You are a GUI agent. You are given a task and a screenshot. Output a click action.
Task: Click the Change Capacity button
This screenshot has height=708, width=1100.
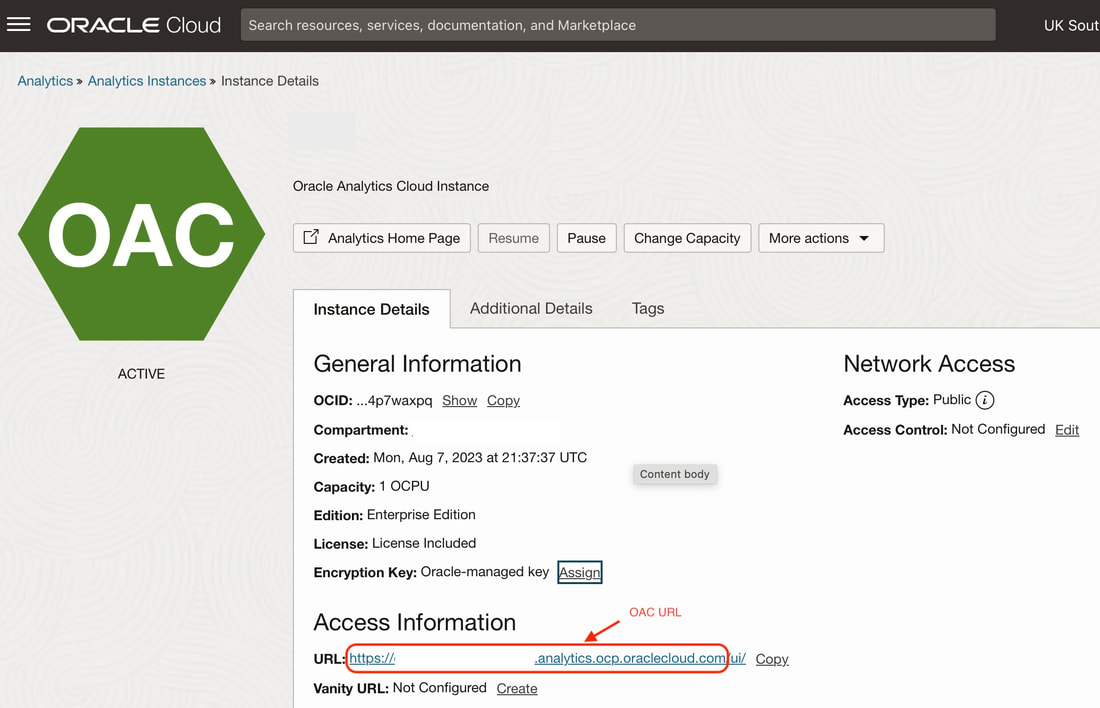pyautogui.click(x=687, y=238)
